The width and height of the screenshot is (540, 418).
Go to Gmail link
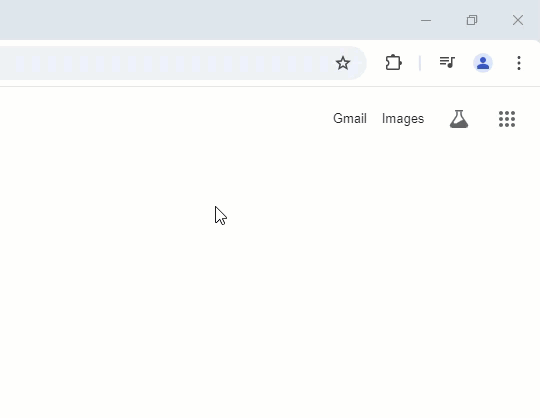click(x=350, y=118)
